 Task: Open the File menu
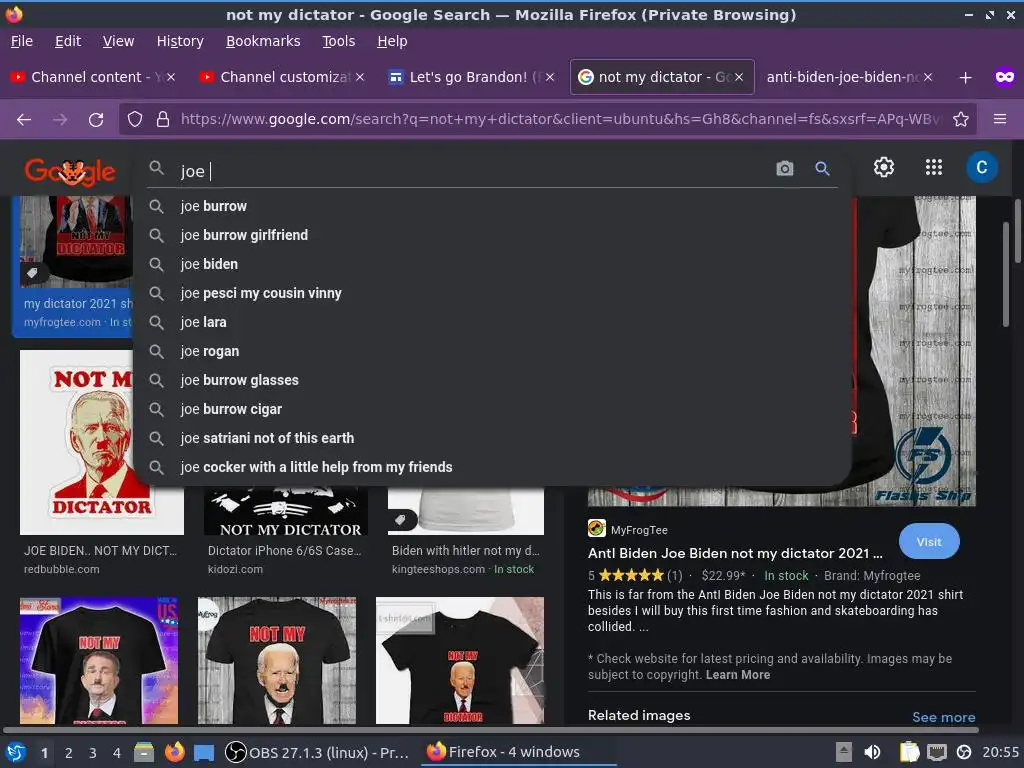pyautogui.click(x=22, y=41)
